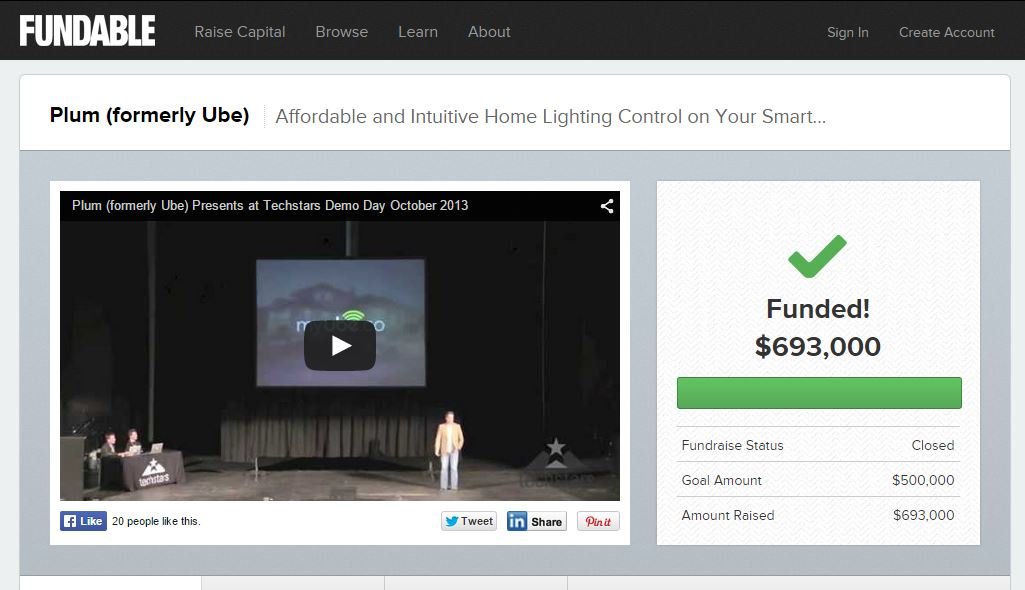Open the Browse menu item
Screen dimensions: 1025x590
(341, 32)
